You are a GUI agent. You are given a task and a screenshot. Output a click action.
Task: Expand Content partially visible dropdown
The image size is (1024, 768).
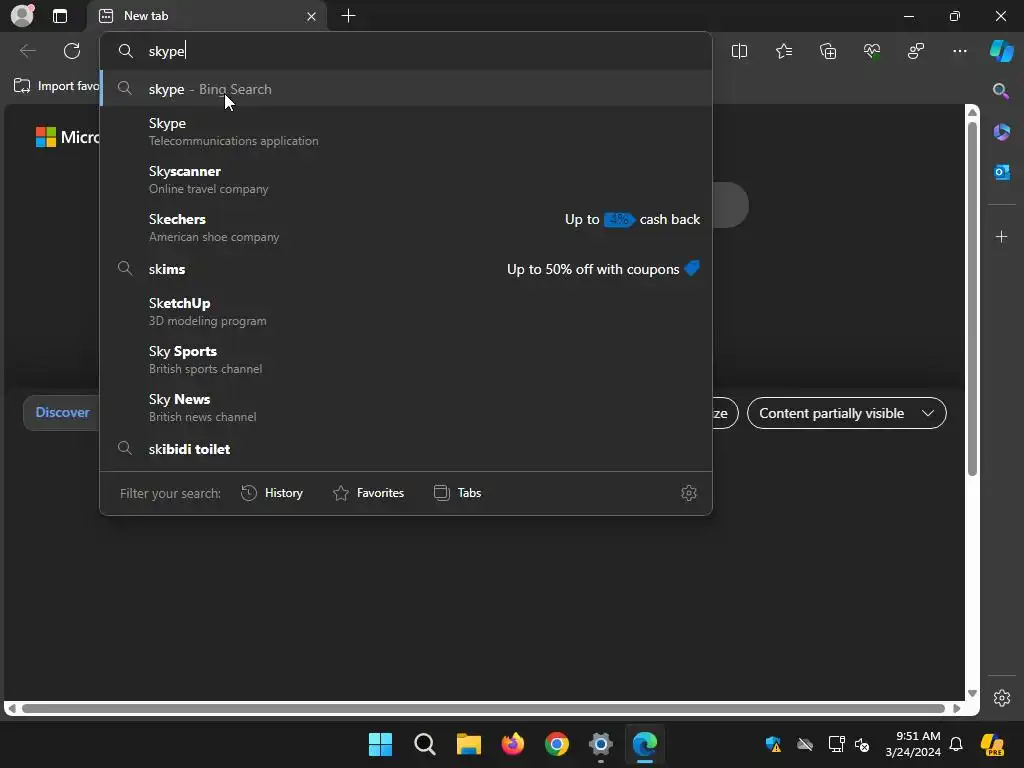pos(846,413)
